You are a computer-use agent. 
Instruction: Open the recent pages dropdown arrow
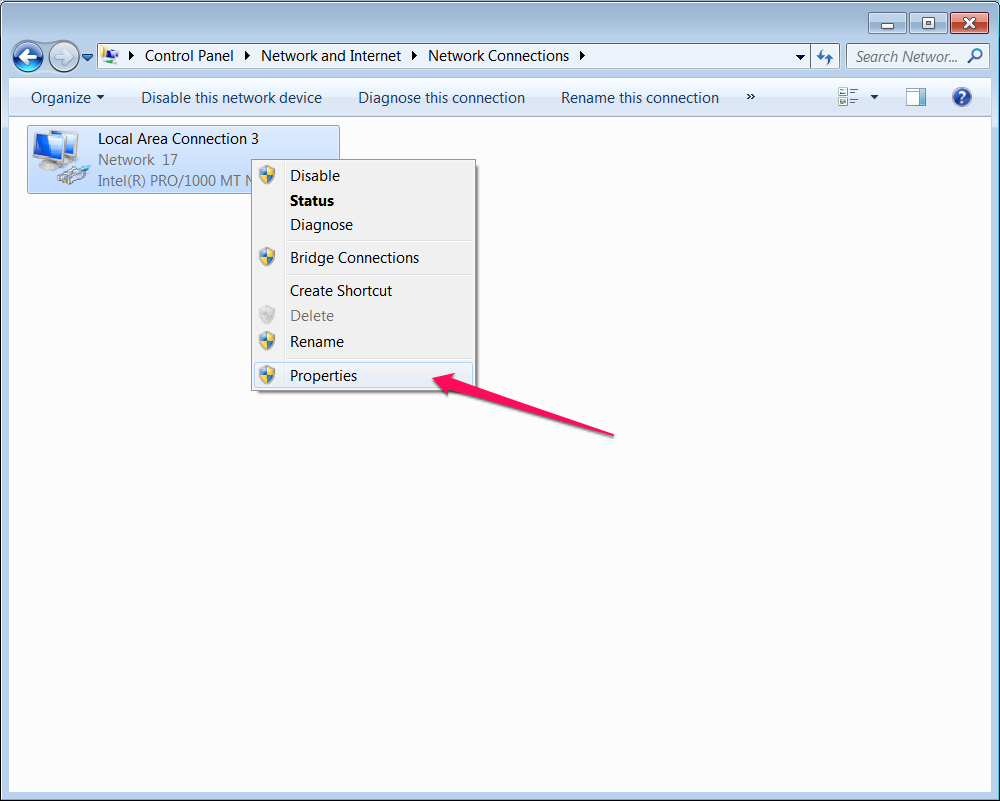pyautogui.click(x=87, y=57)
